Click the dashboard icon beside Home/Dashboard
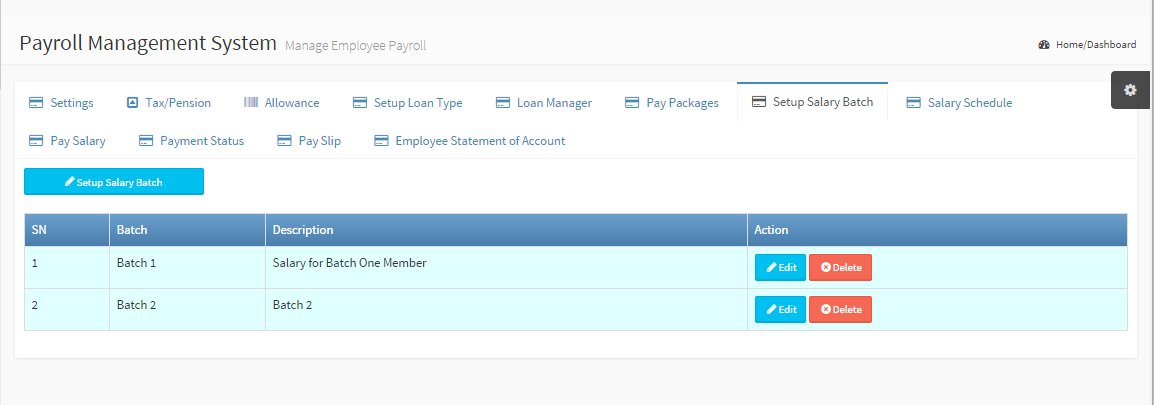 pyautogui.click(x=1045, y=45)
